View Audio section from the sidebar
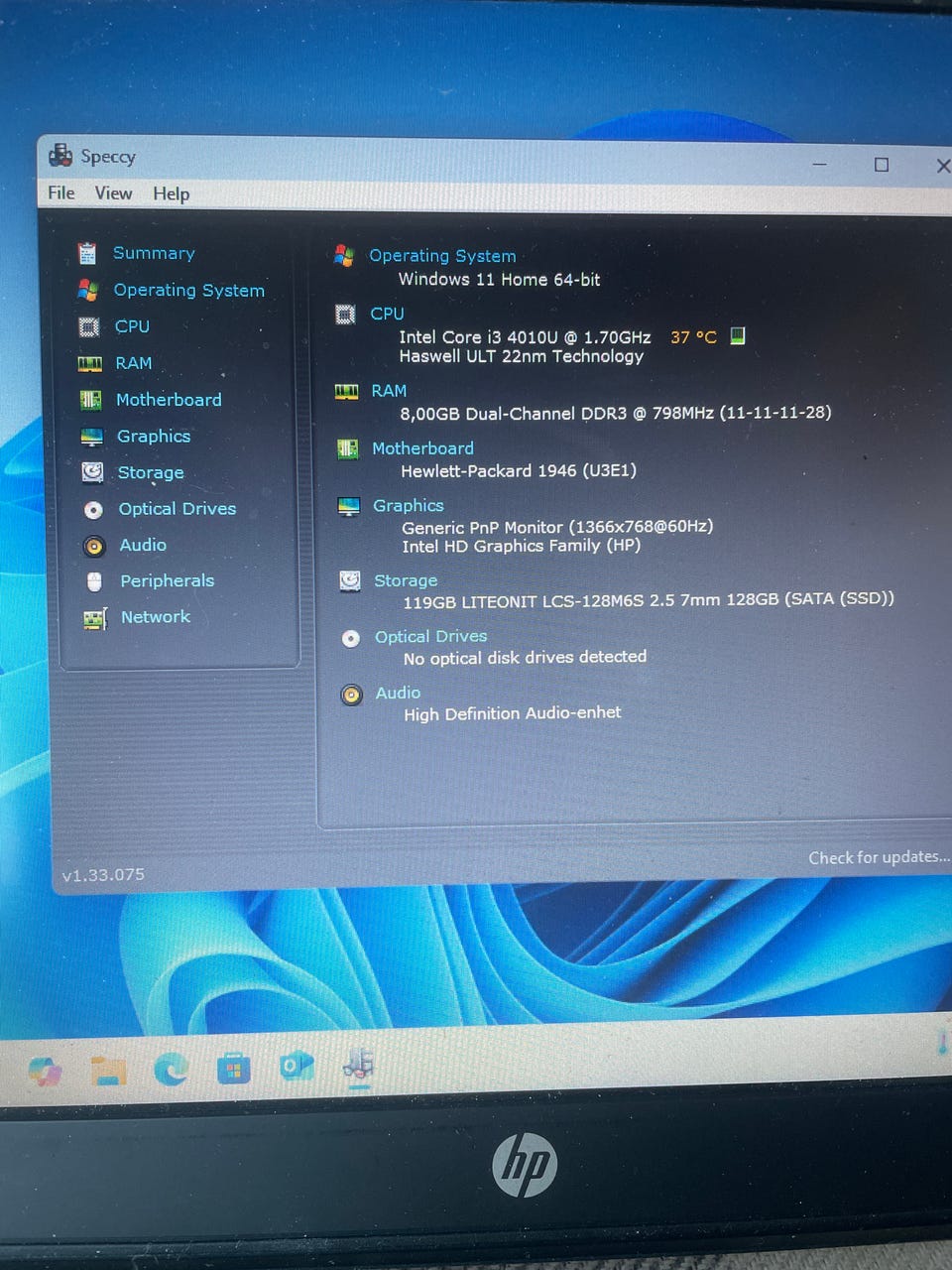This screenshot has width=952, height=1270. (x=143, y=545)
